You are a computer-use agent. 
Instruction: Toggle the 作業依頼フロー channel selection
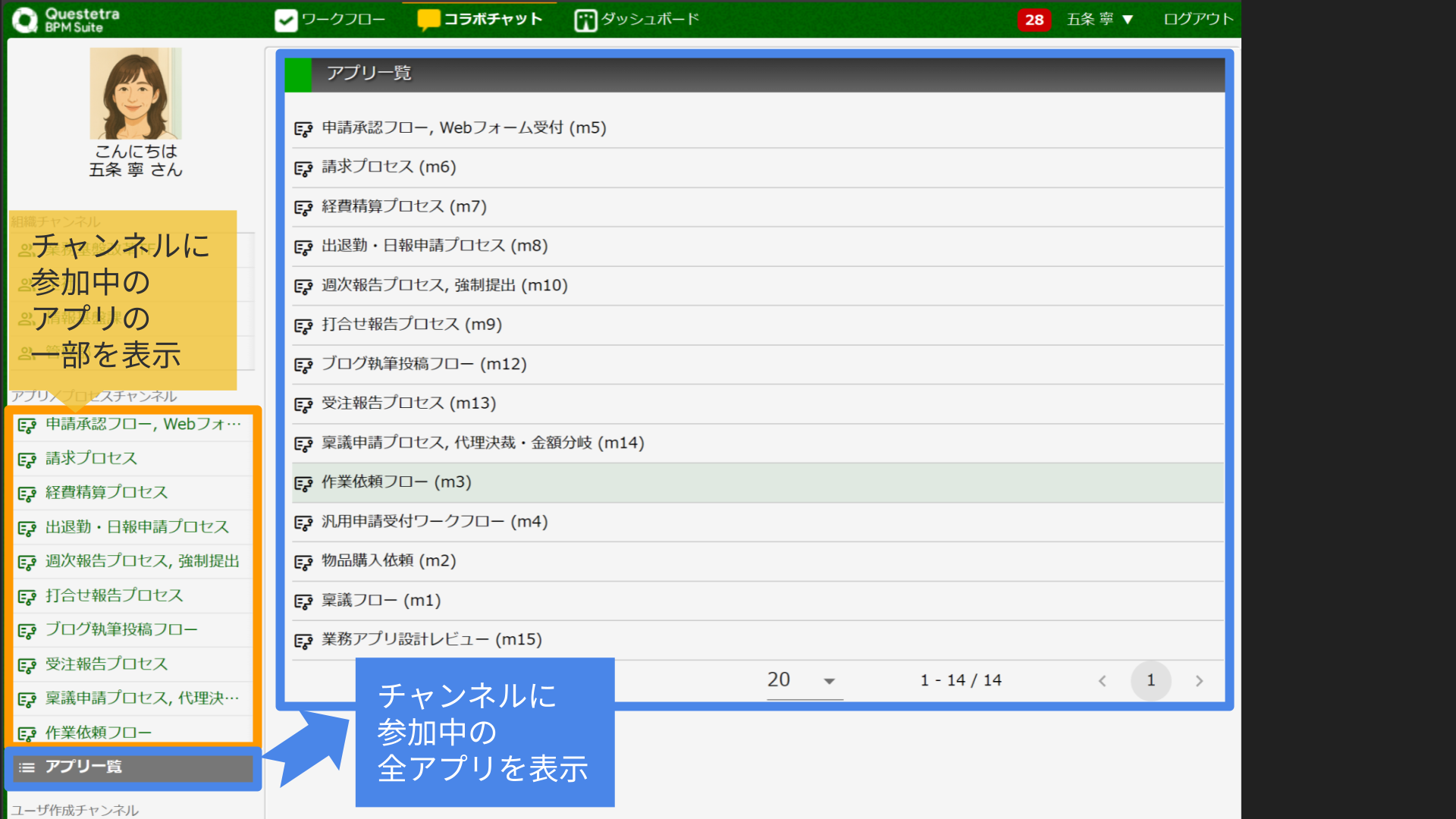97,733
